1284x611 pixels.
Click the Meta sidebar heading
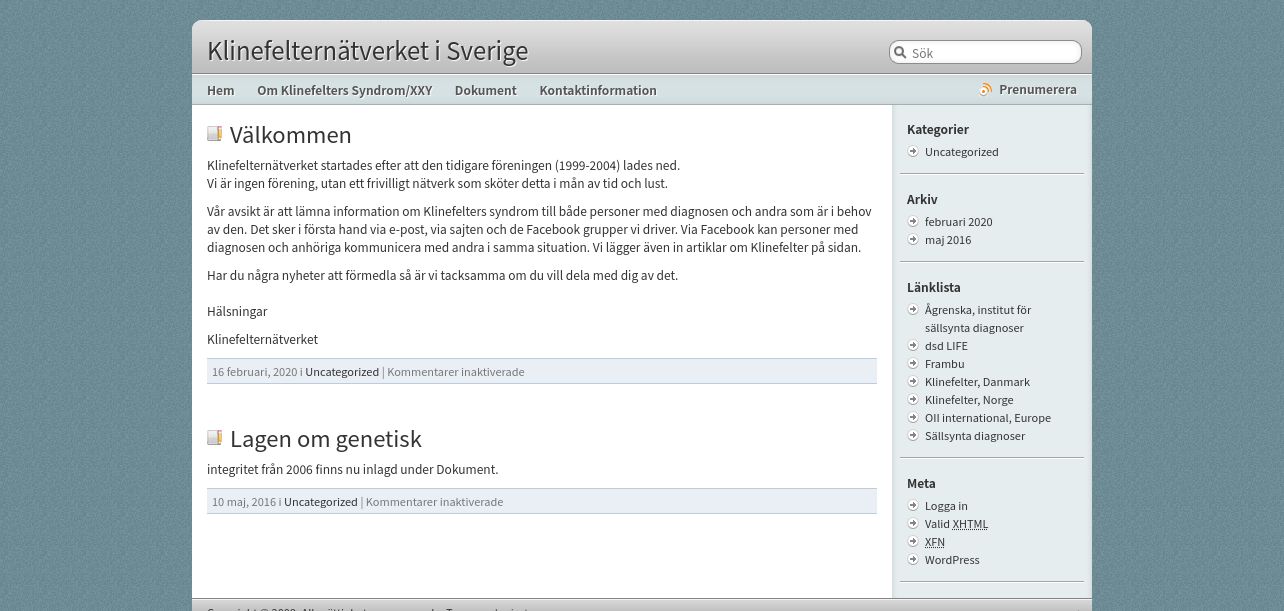921,483
